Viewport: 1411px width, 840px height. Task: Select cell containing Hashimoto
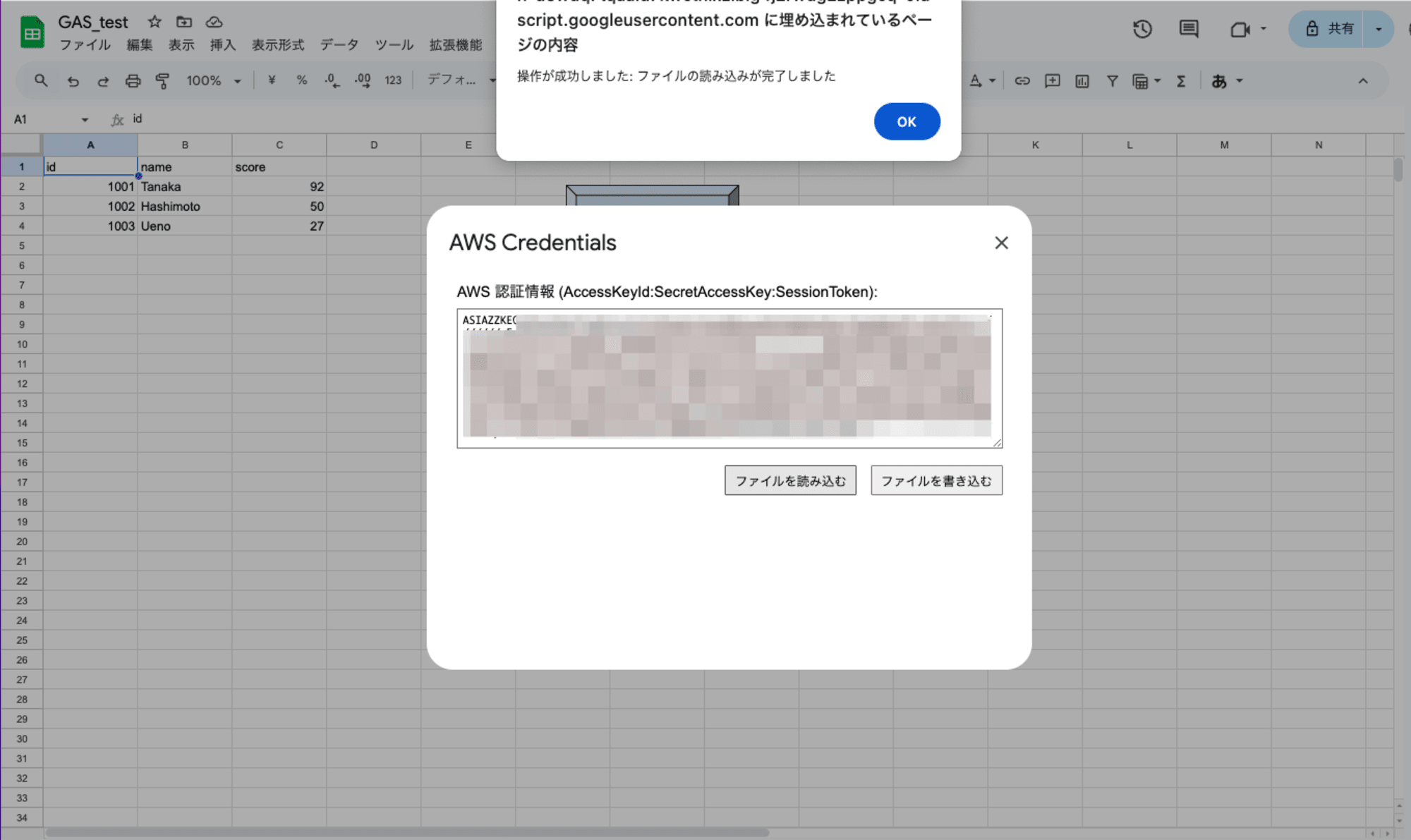point(185,207)
